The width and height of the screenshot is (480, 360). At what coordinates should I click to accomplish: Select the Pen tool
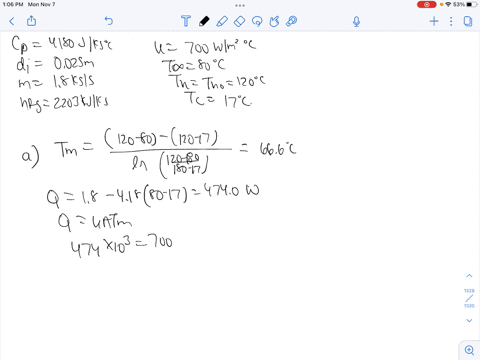click(204, 21)
